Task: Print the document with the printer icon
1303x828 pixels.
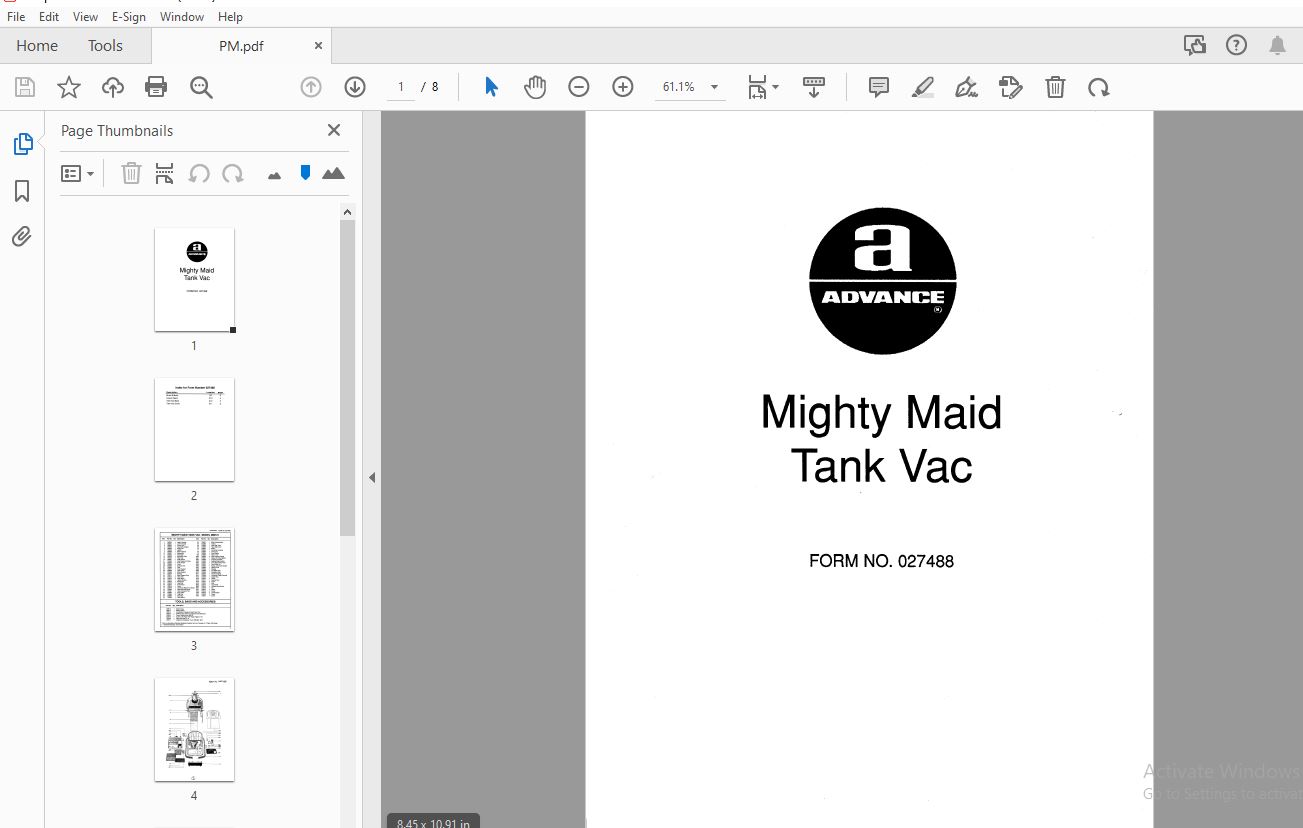Action: [156, 87]
